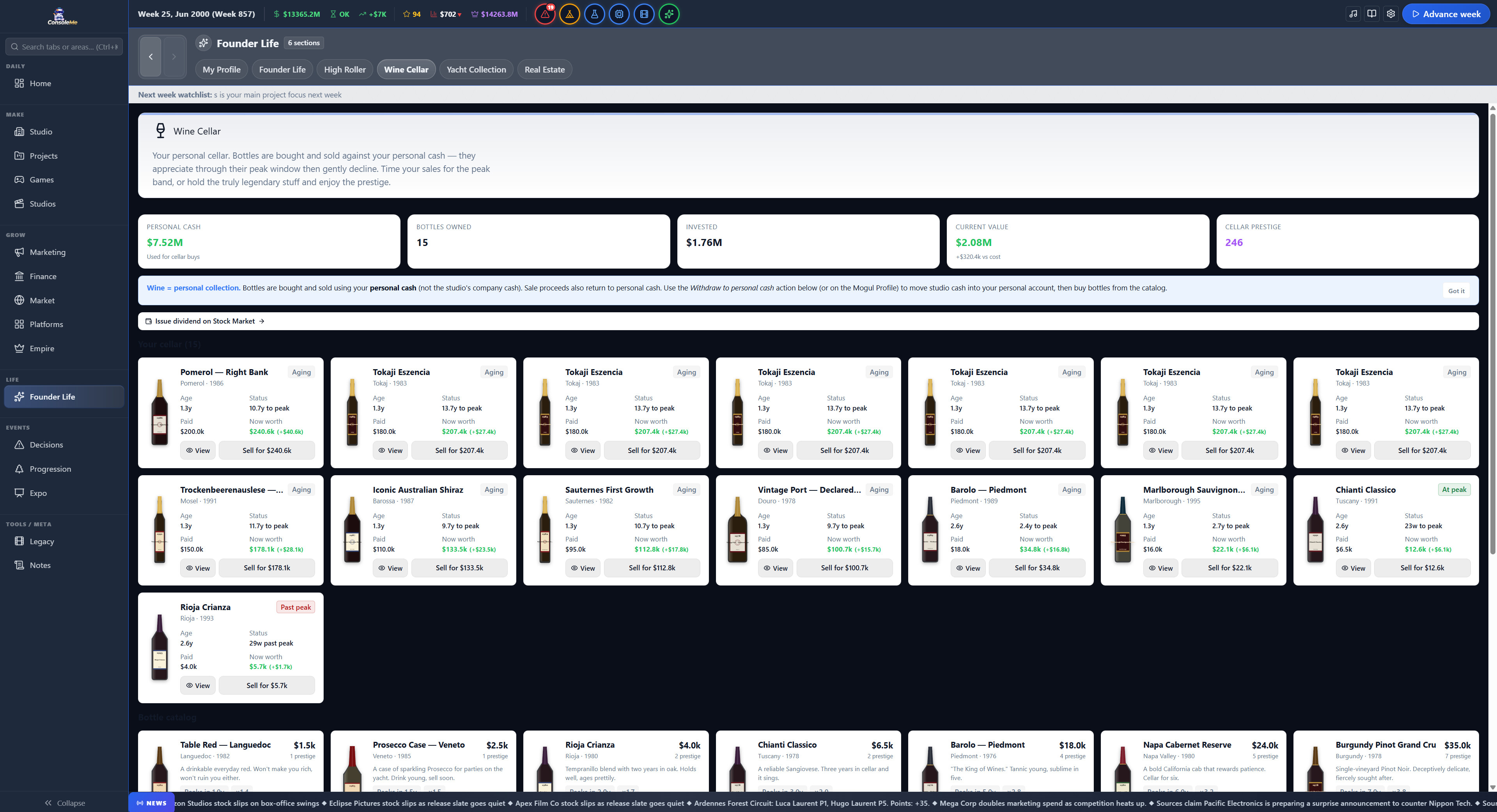Open Progression in the sidebar
This screenshot has height=812, width=1497.
coord(64,469)
